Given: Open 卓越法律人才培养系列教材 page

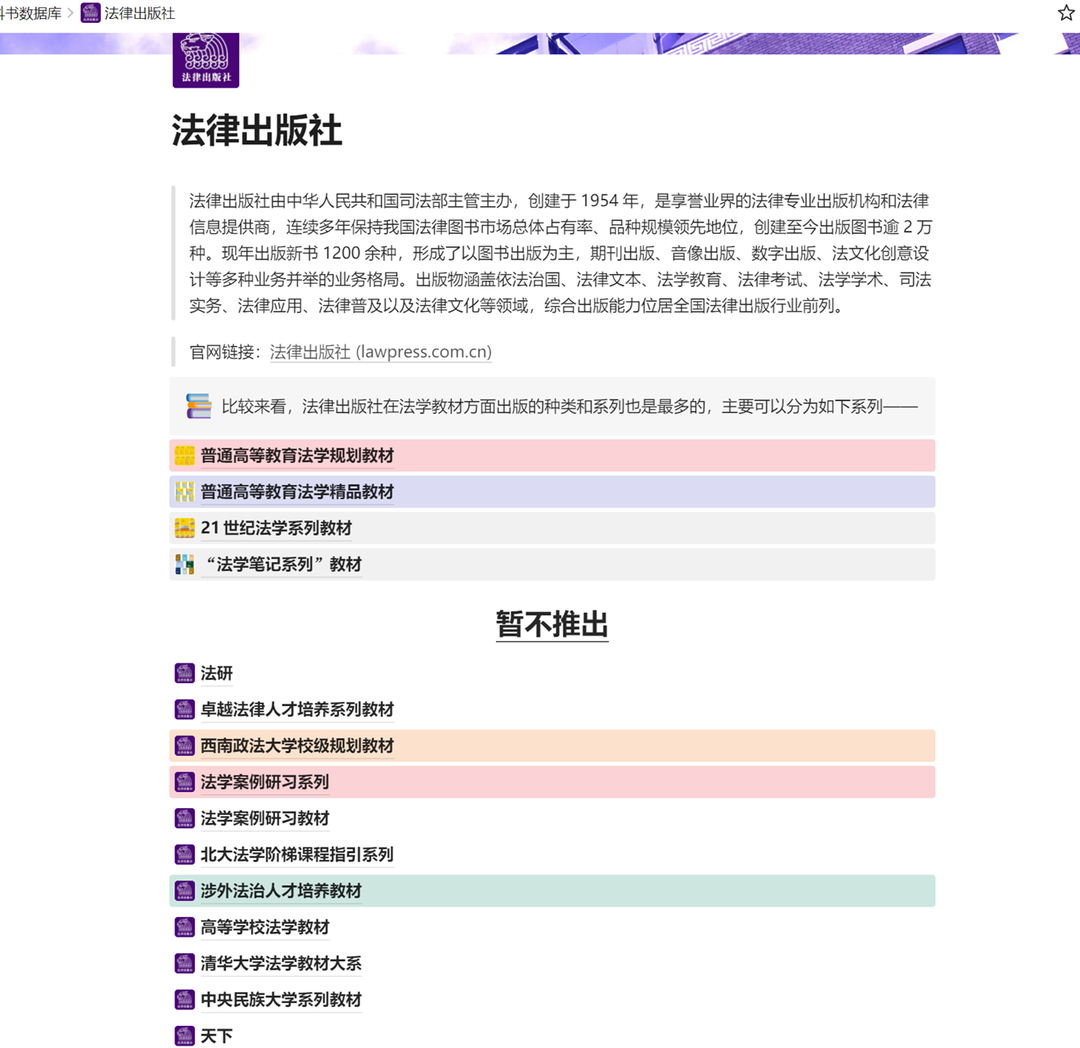Looking at the screenshot, I should [x=297, y=710].
